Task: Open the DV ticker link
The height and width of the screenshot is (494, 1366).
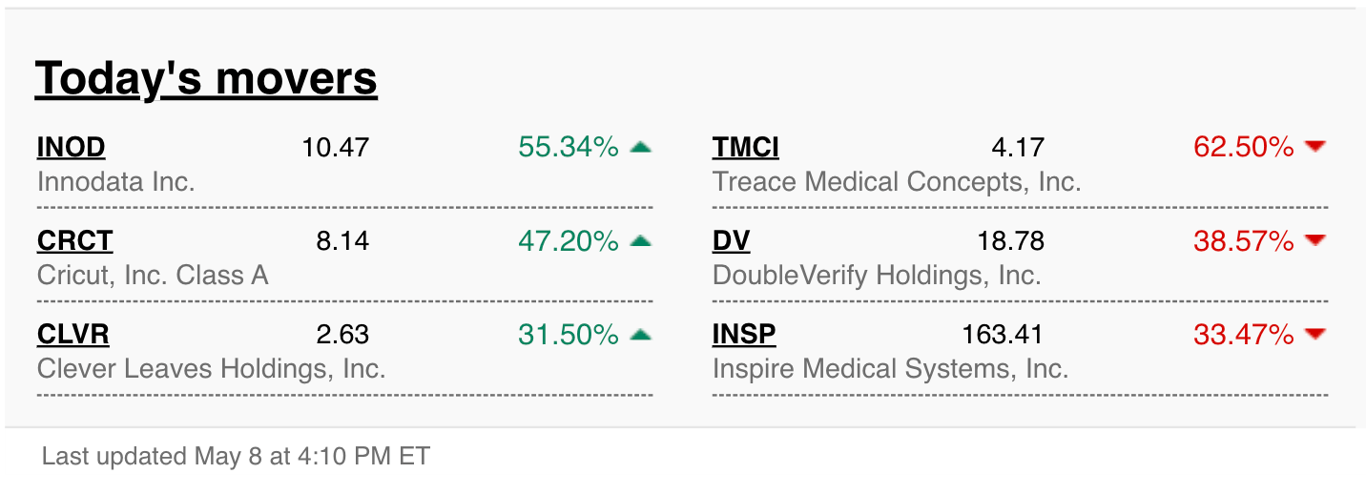Action: [x=731, y=241]
